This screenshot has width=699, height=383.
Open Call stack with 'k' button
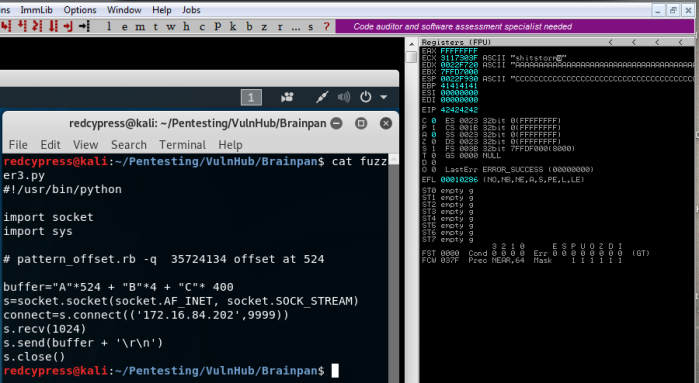233,26
